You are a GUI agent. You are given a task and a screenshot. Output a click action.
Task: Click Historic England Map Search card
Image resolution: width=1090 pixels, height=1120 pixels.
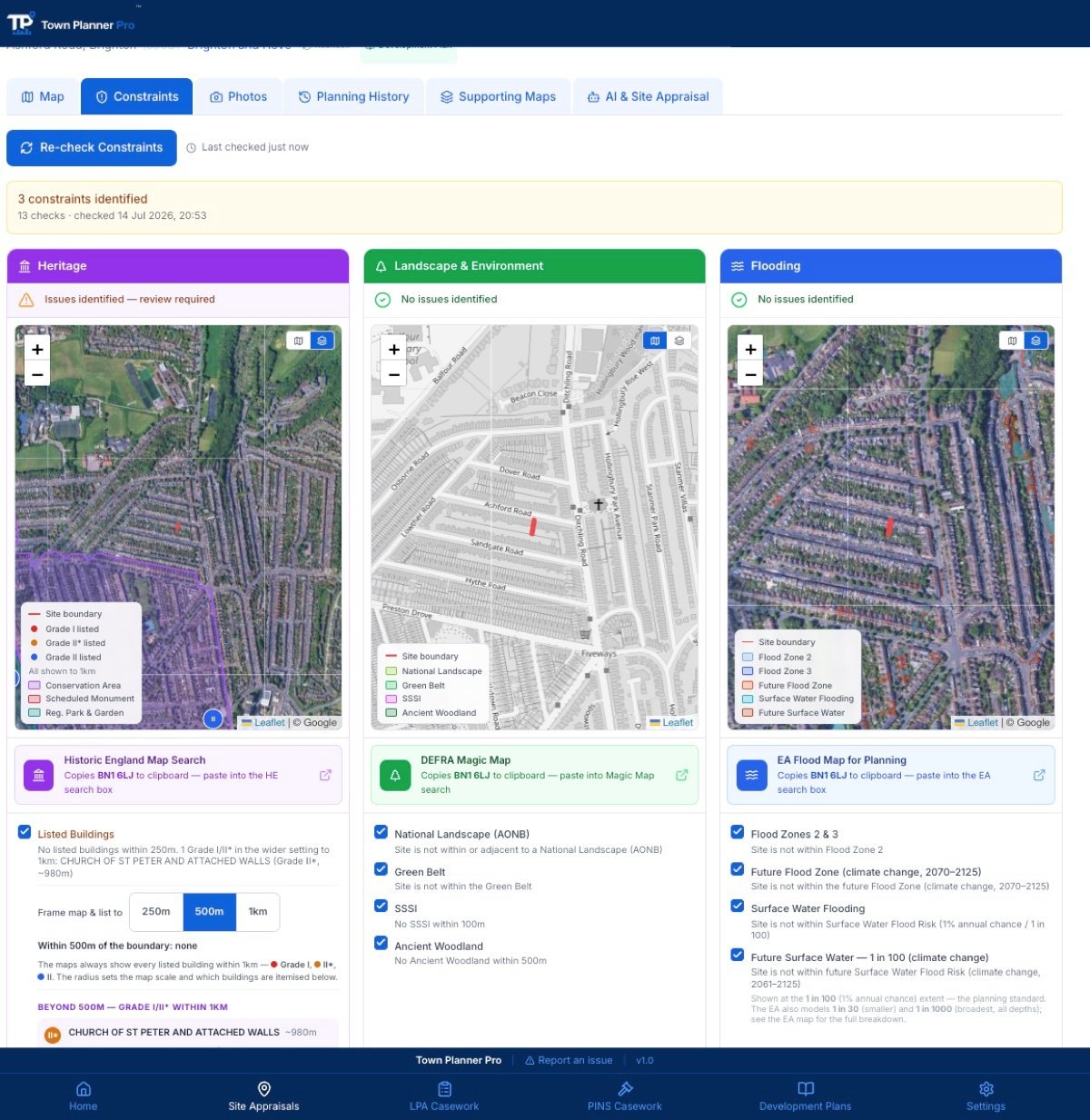178,775
